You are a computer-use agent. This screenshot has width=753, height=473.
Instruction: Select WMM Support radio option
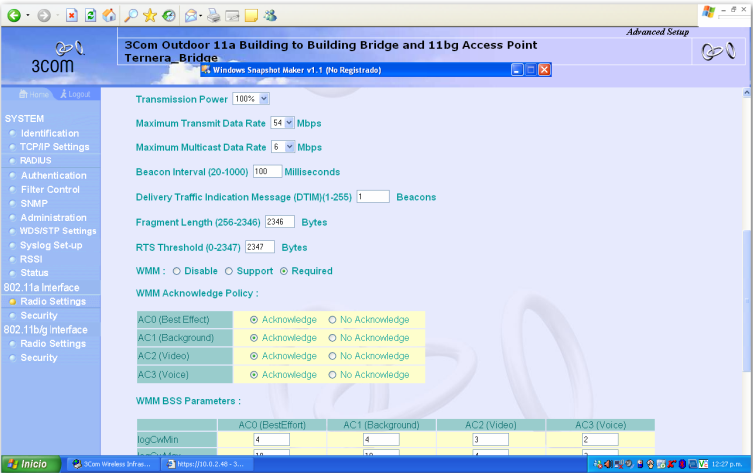click(x=228, y=271)
